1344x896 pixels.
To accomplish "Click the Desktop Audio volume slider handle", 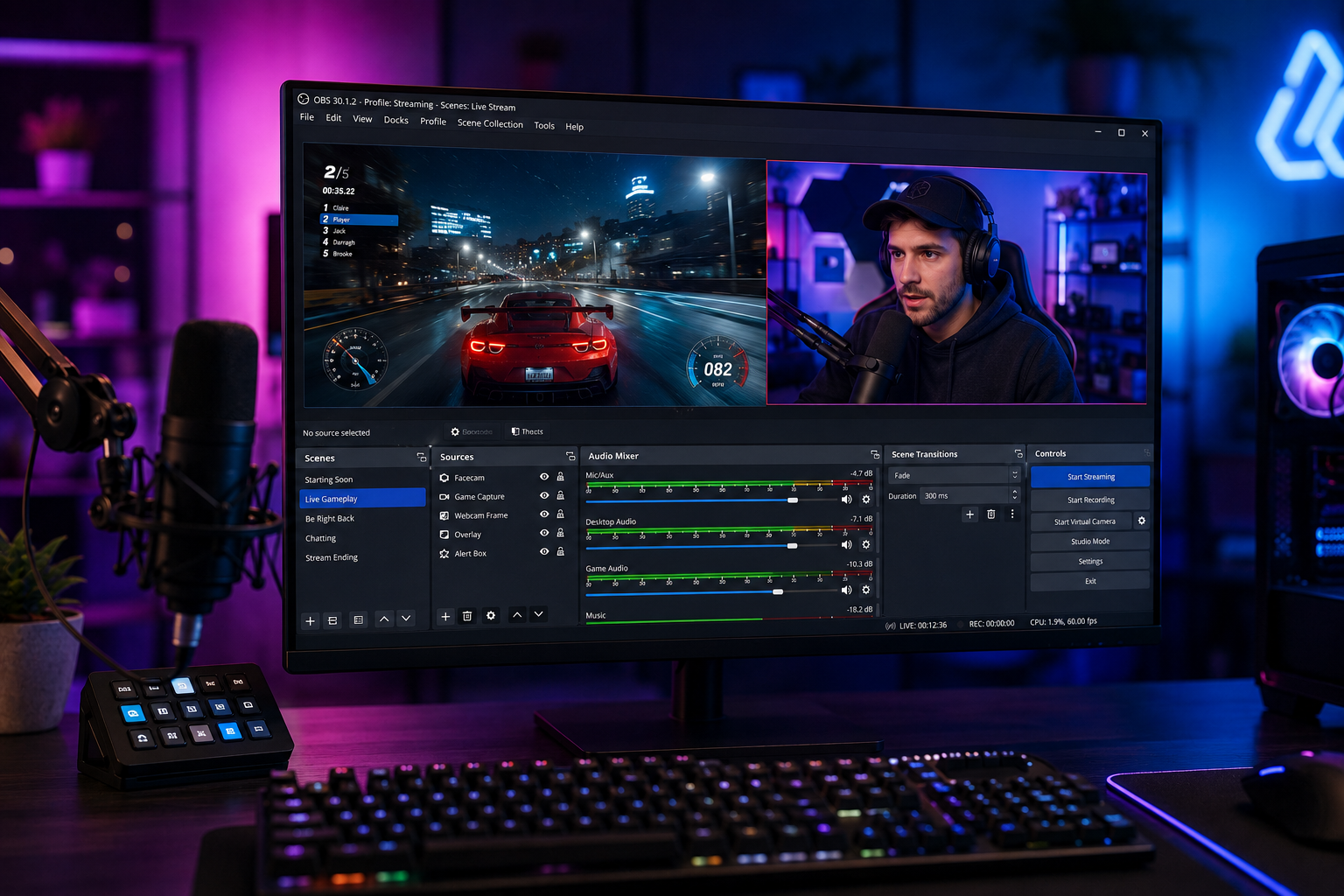I will coord(792,546).
